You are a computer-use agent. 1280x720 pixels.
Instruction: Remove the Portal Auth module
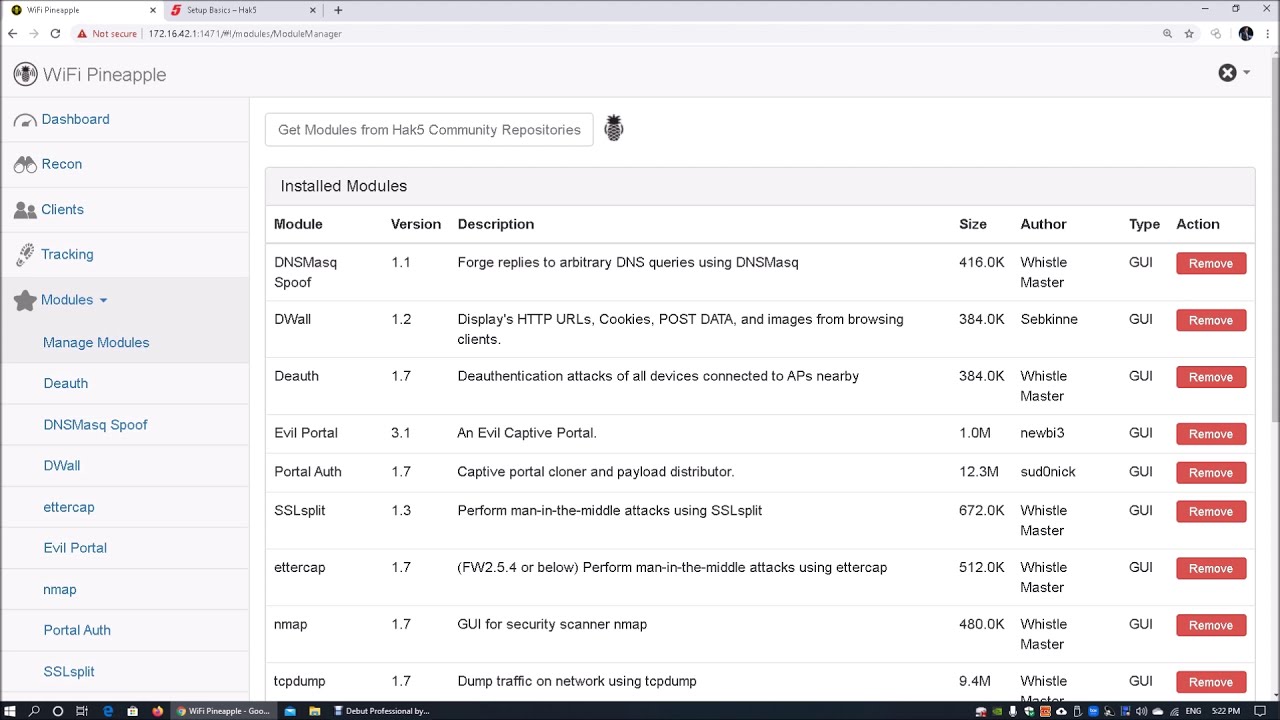1211,472
